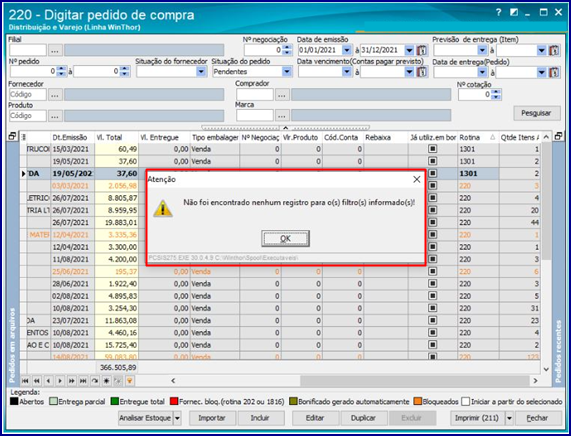Click previous record arrow icon

pyautogui.click(x=48, y=381)
